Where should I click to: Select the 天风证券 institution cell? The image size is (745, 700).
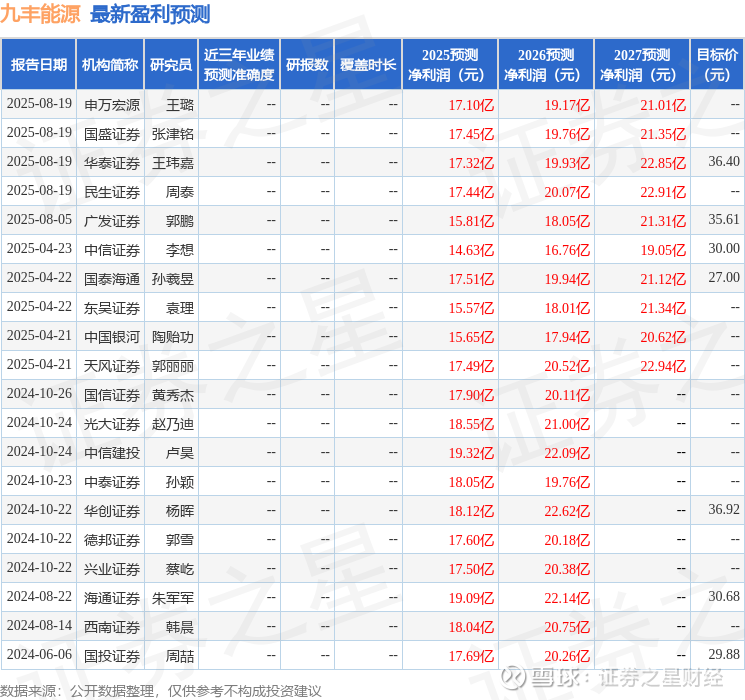pos(112,366)
